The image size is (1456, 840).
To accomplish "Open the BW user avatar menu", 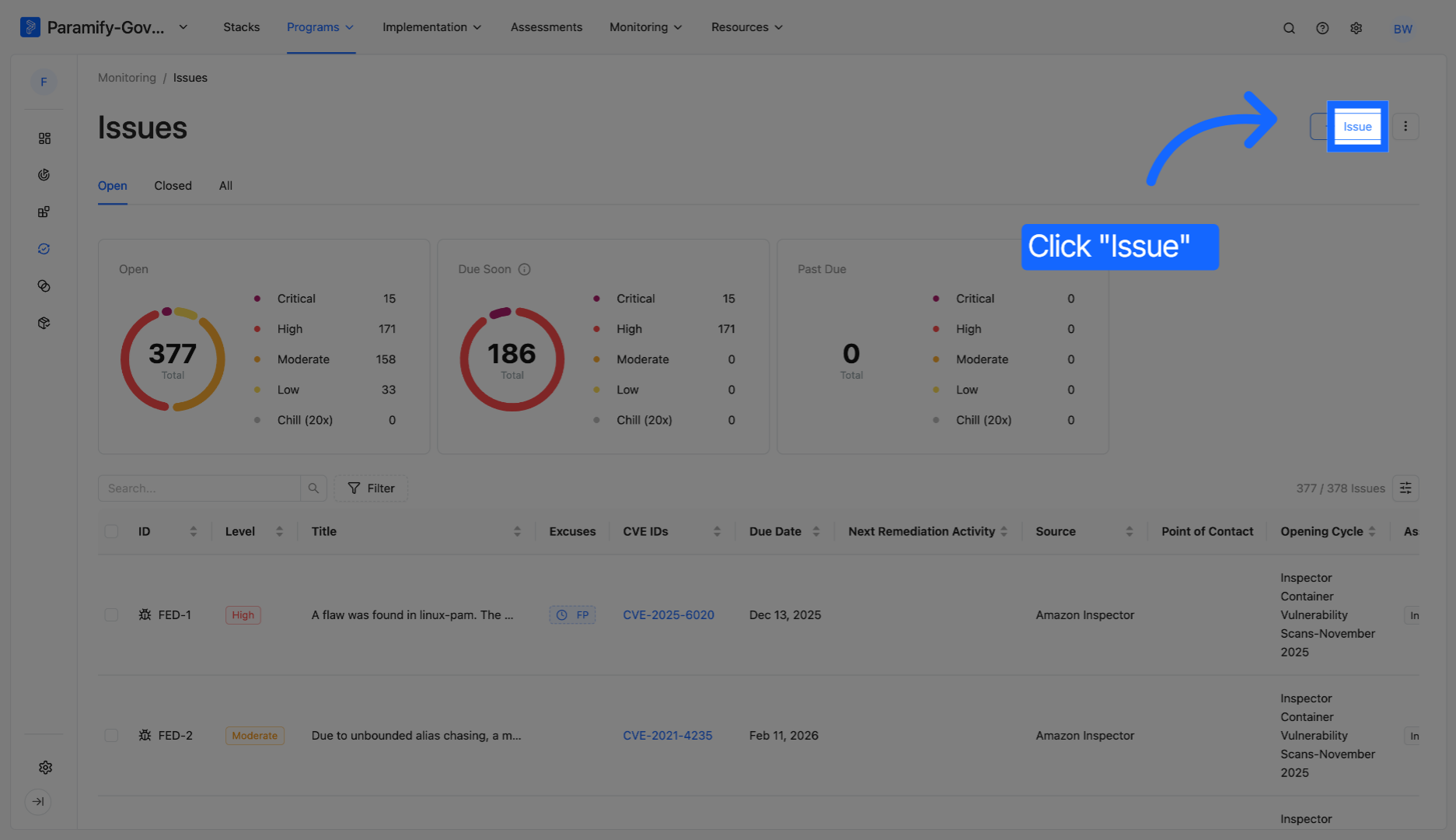I will tap(1402, 29).
